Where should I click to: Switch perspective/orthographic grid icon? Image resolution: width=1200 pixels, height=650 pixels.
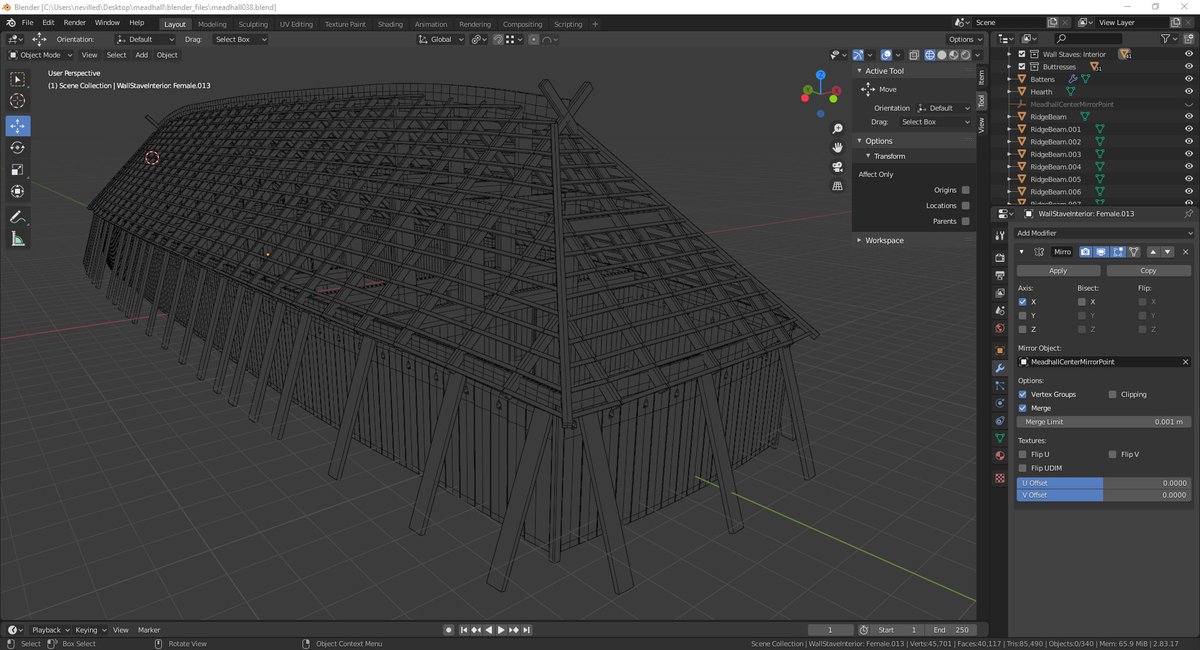[x=837, y=185]
